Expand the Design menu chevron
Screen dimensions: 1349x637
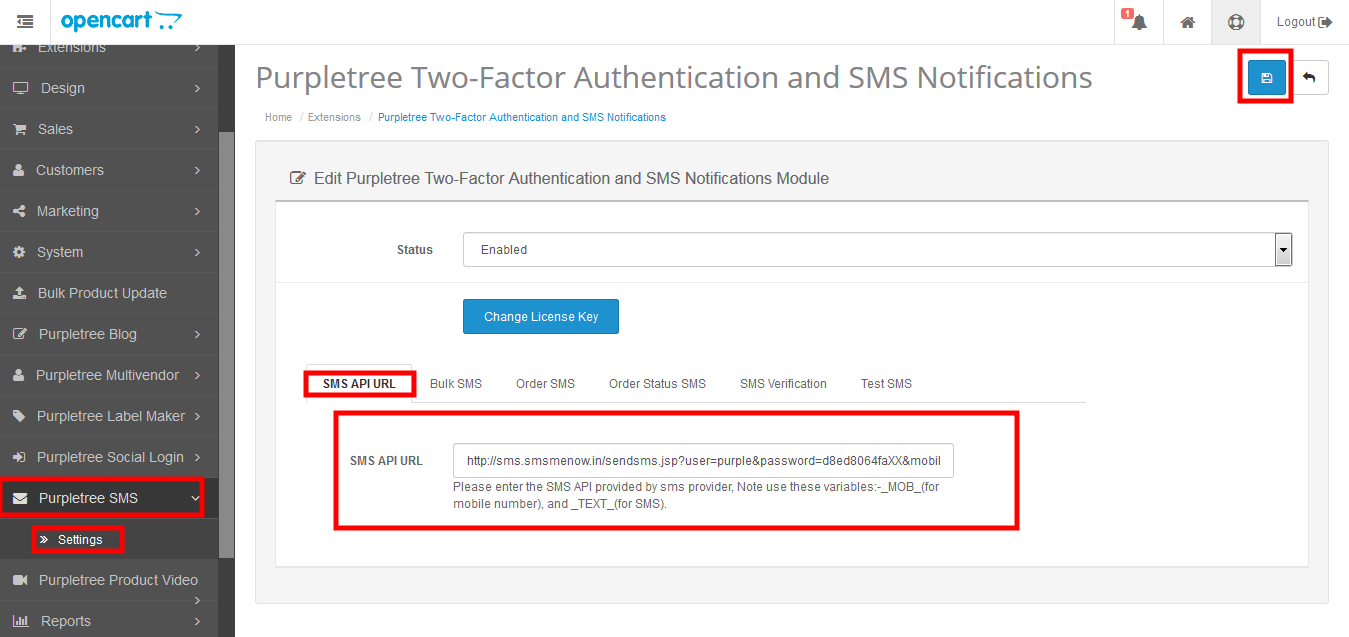[x=198, y=88]
